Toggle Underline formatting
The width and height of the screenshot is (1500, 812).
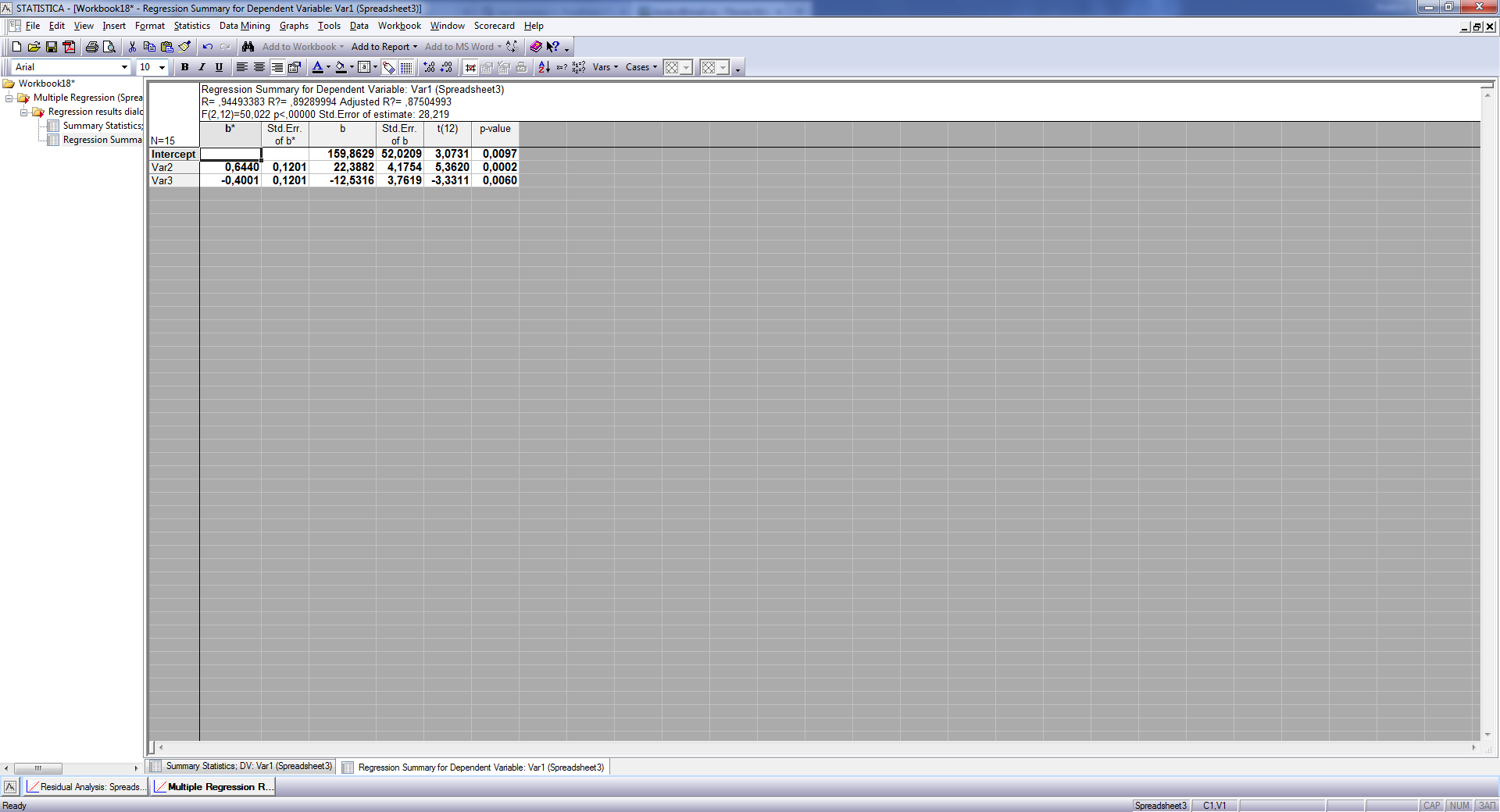219,67
